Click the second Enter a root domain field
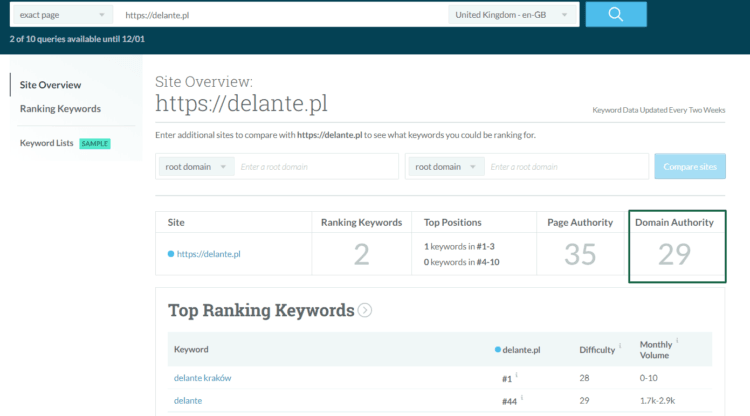 566,166
